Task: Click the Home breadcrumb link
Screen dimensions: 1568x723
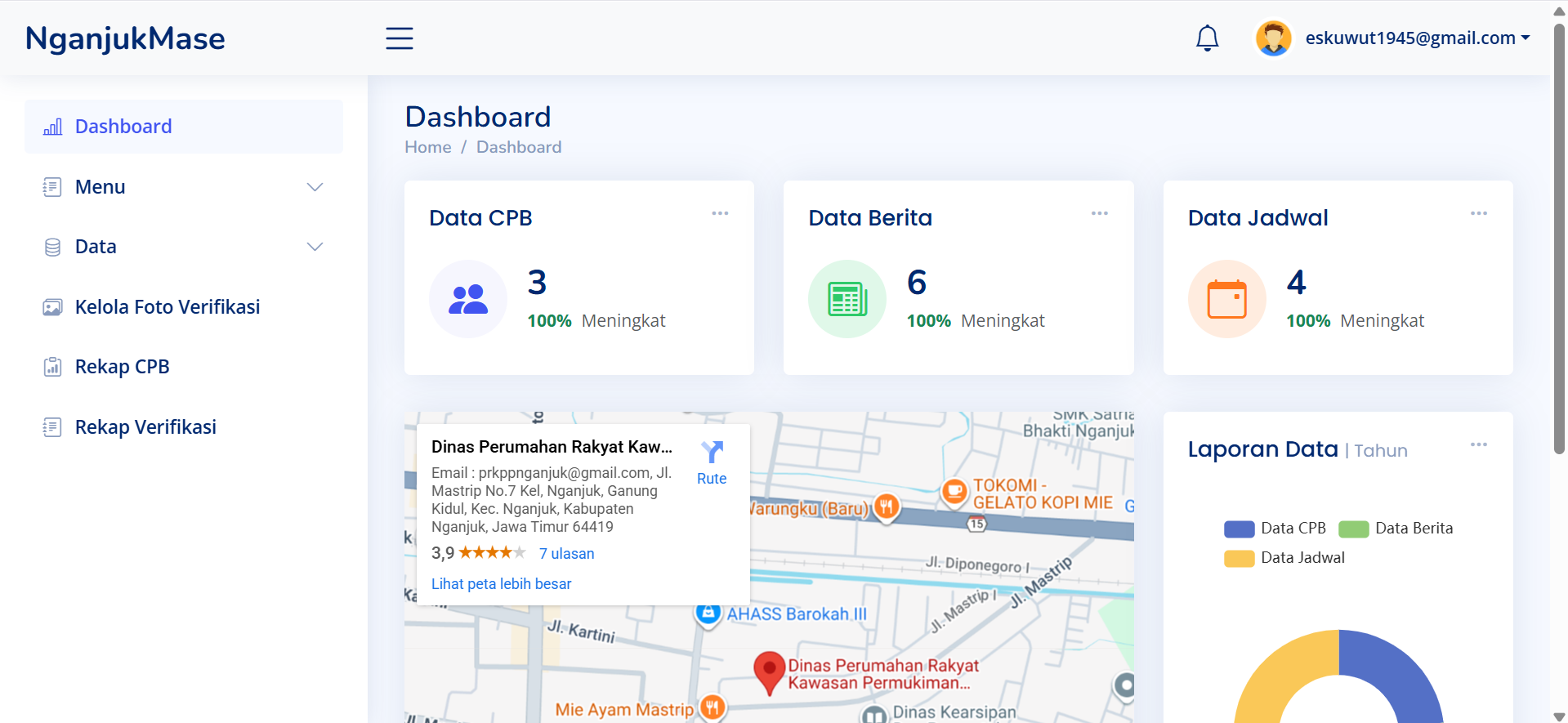Action: pos(427,147)
